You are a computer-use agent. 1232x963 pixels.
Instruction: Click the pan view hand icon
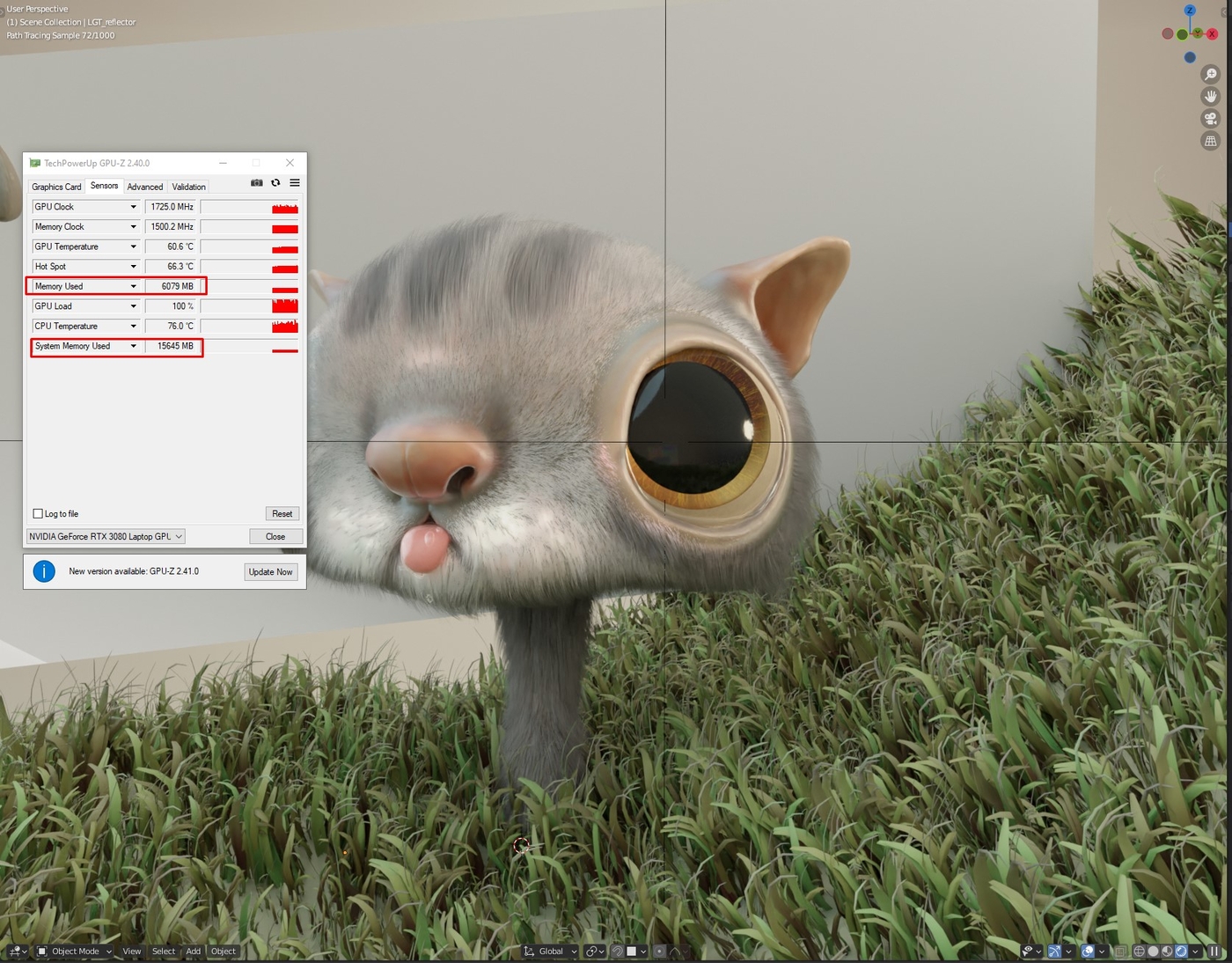coord(1211,96)
